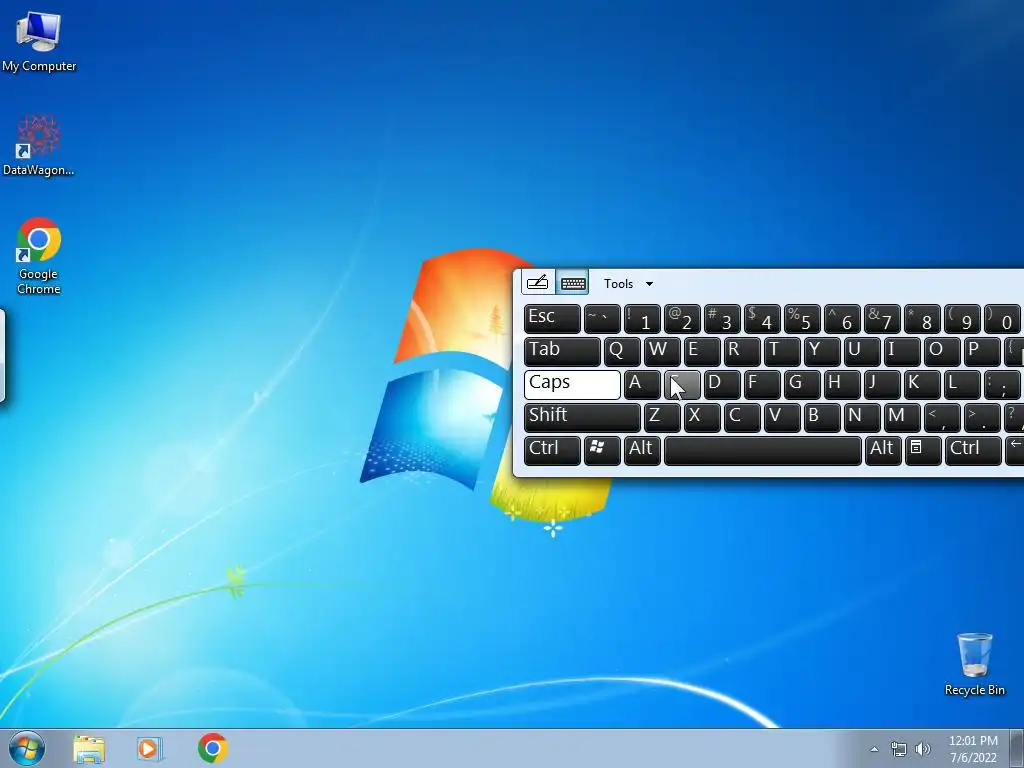
Task: Tap the space bar key
Action: pos(763,451)
